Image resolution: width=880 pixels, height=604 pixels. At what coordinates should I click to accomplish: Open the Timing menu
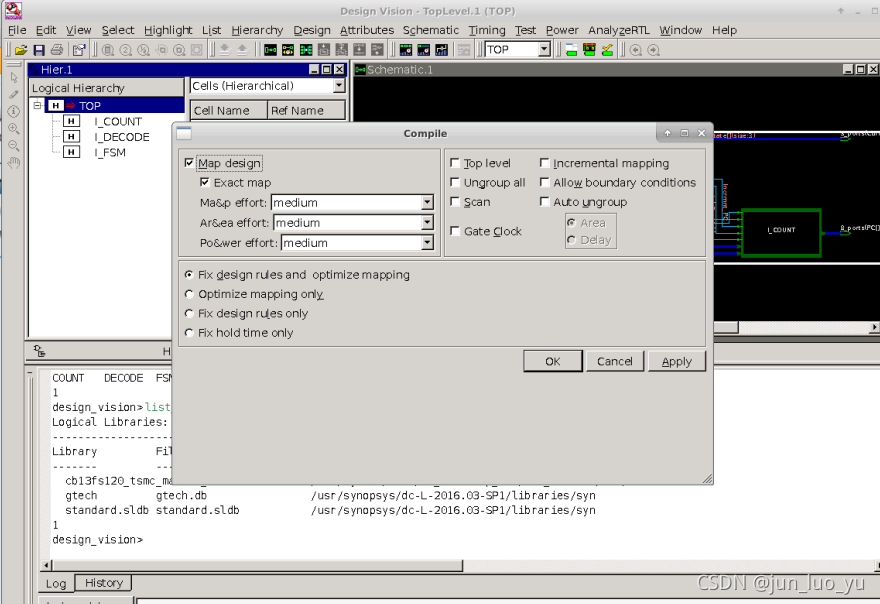487,30
